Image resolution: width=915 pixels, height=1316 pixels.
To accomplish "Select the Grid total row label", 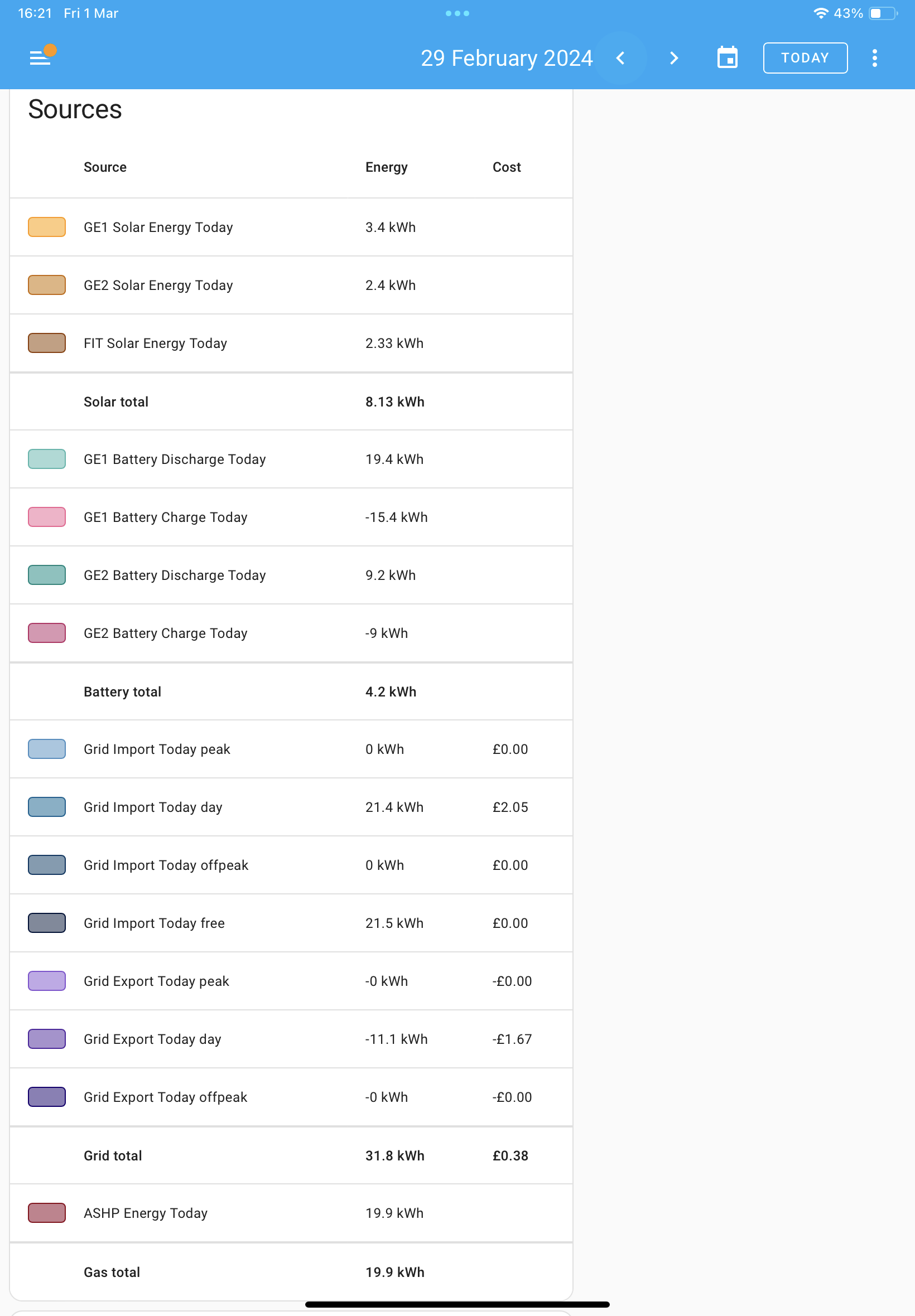I will click(113, 1155).
